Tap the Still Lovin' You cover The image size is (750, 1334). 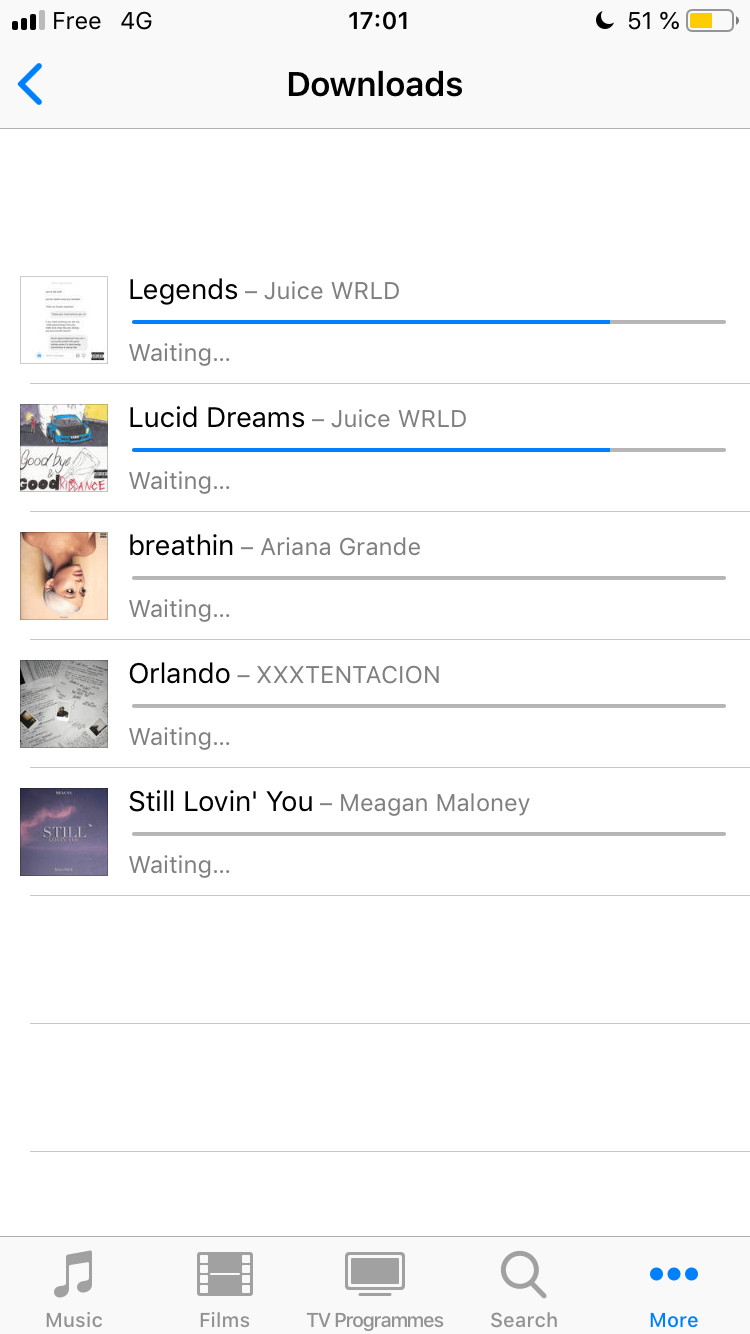pos(64,832)
